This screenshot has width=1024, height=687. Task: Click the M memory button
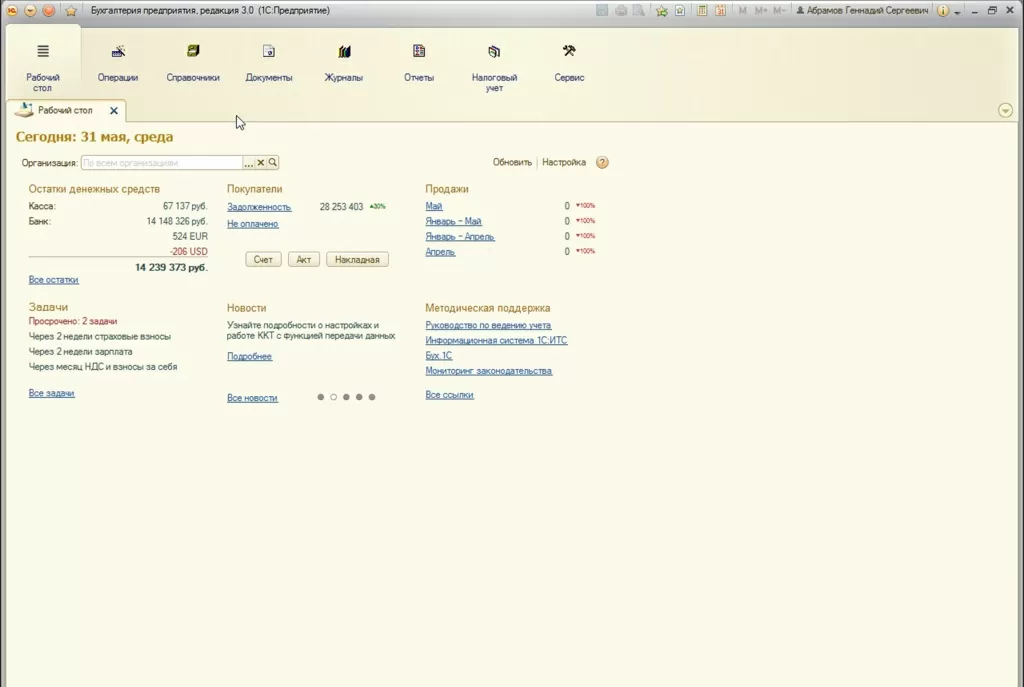pos(743,10)
